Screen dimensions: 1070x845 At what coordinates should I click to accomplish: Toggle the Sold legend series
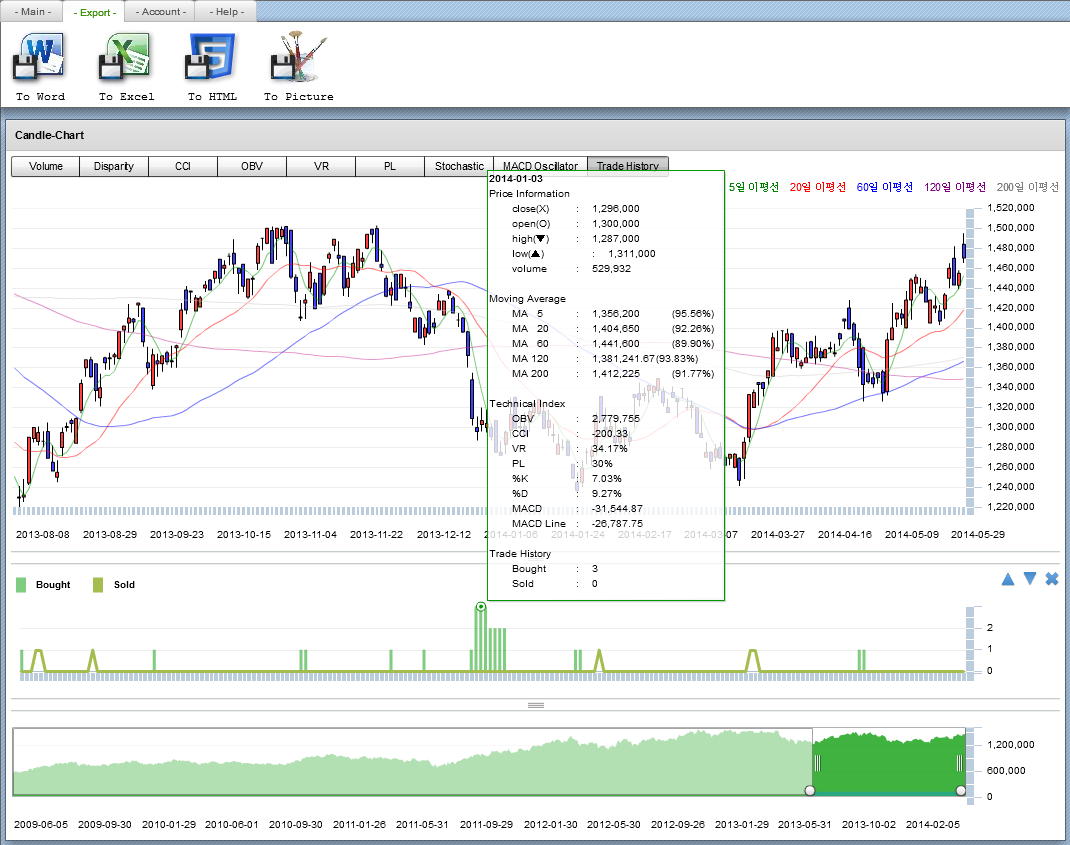[113, 584]
